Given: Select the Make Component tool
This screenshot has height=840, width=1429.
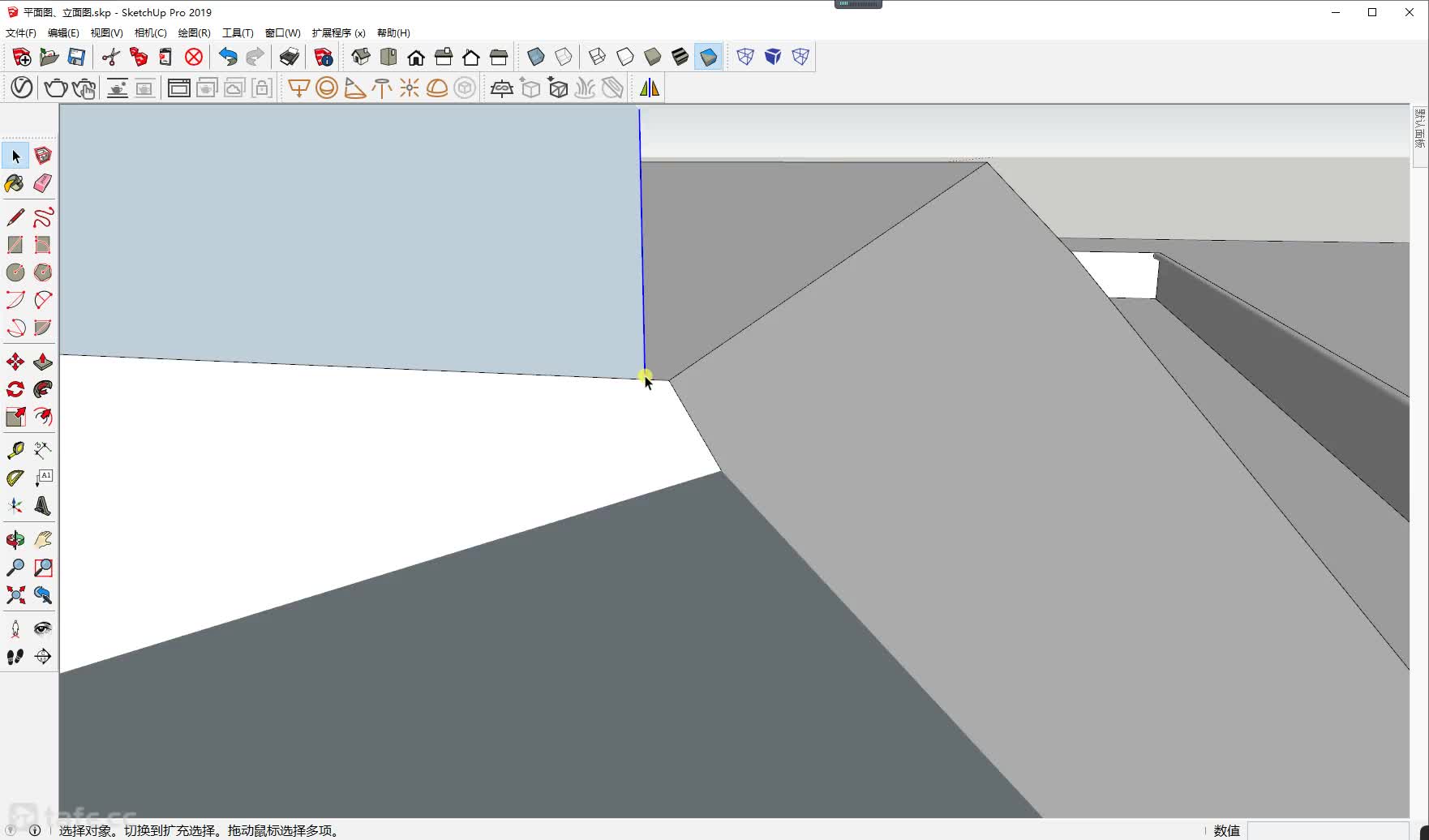Looking at the screenshot, I should click(x=43, y=156).
